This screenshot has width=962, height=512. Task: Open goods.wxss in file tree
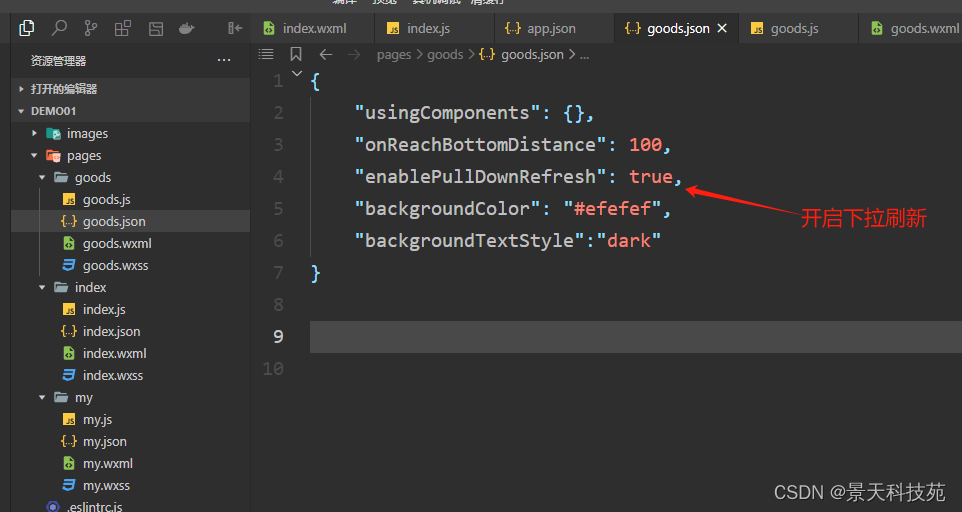pos(130,266)
